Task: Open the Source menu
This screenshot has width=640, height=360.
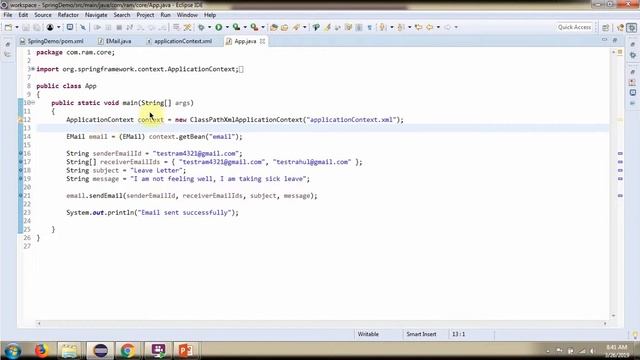Action: (x=43, y=15)
